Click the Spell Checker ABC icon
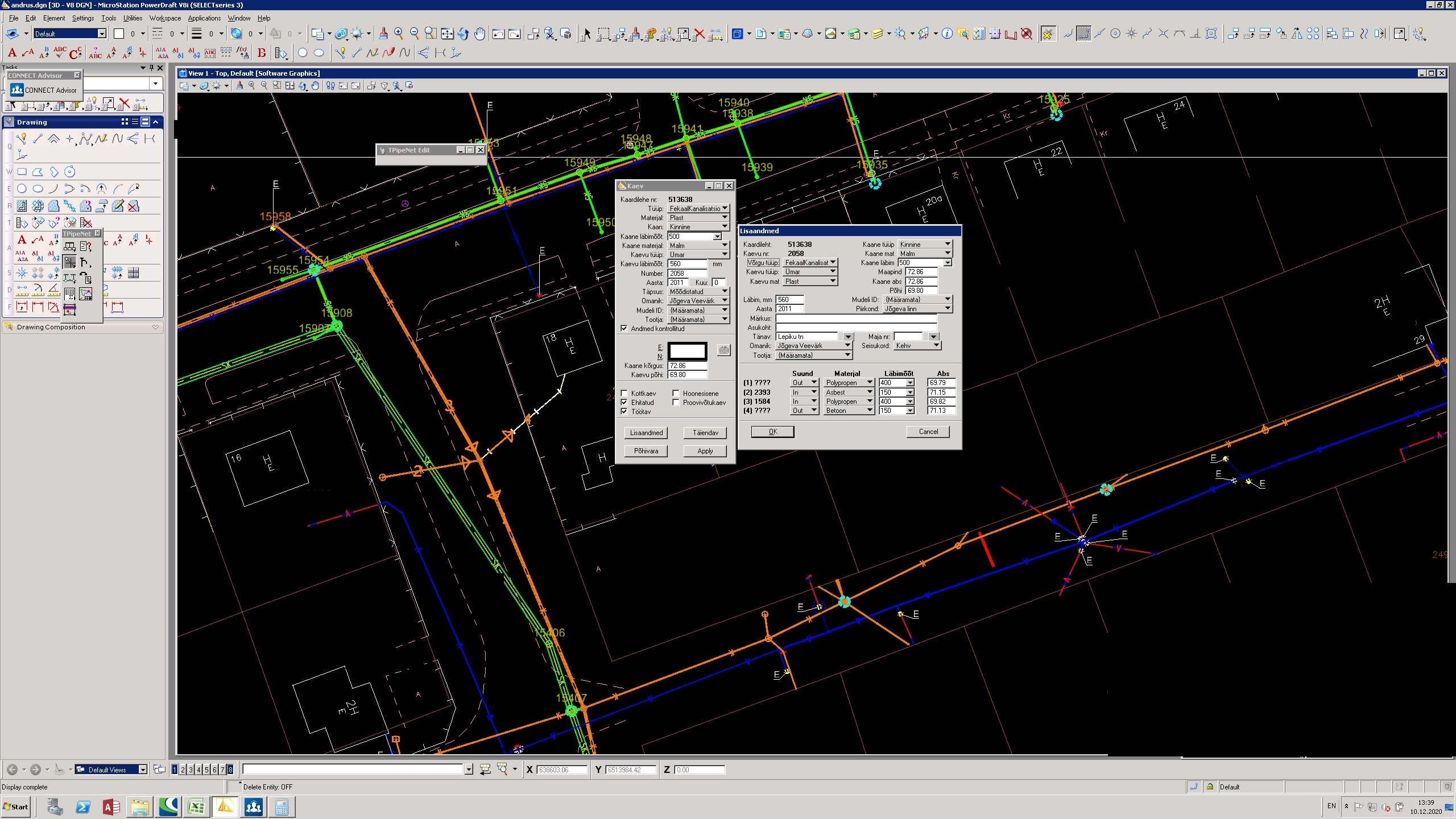Screen dimensions: 1456x819 coord(60,53)
